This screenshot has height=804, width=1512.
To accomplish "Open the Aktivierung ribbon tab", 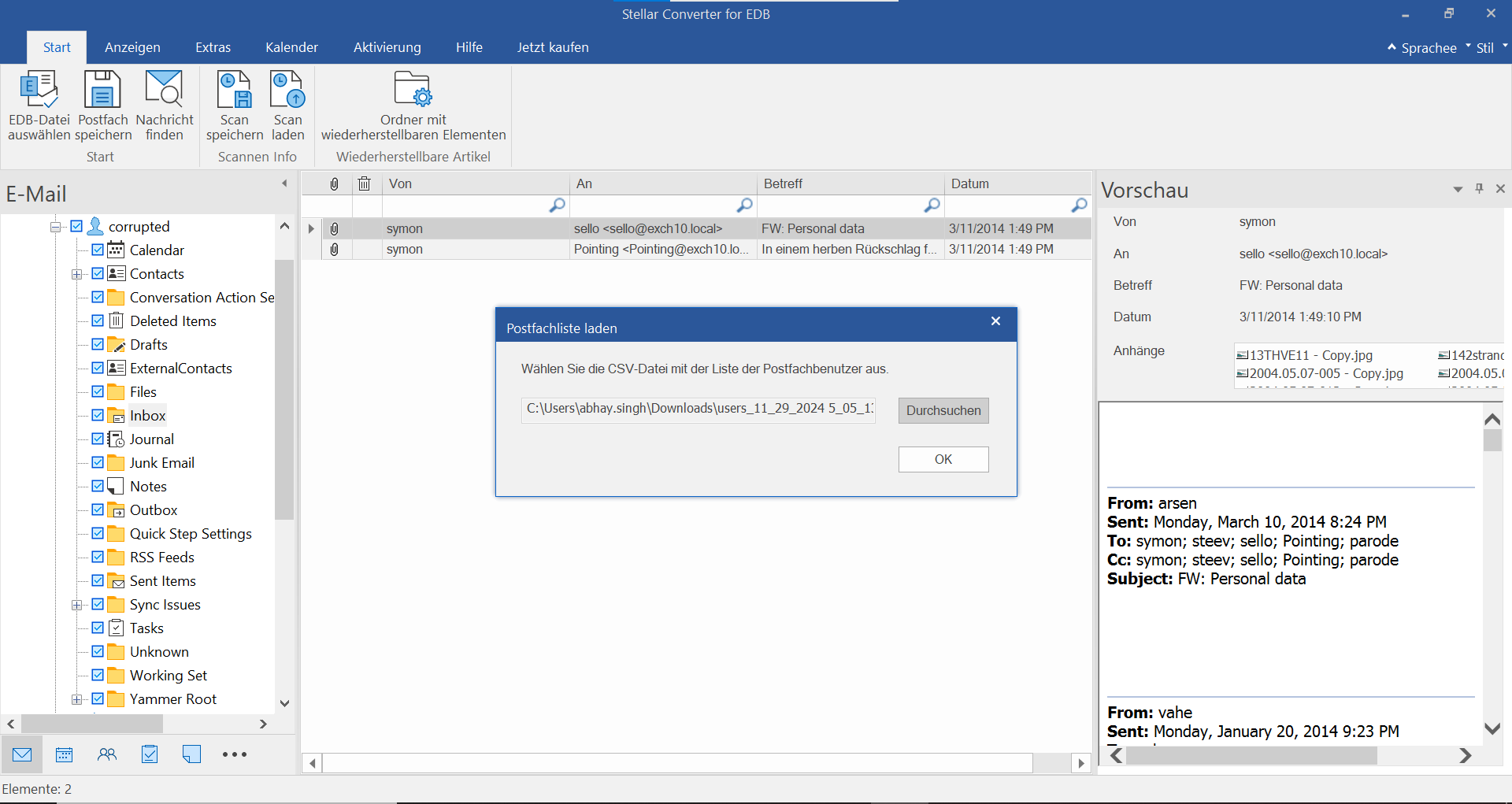I will click(387, 47).
